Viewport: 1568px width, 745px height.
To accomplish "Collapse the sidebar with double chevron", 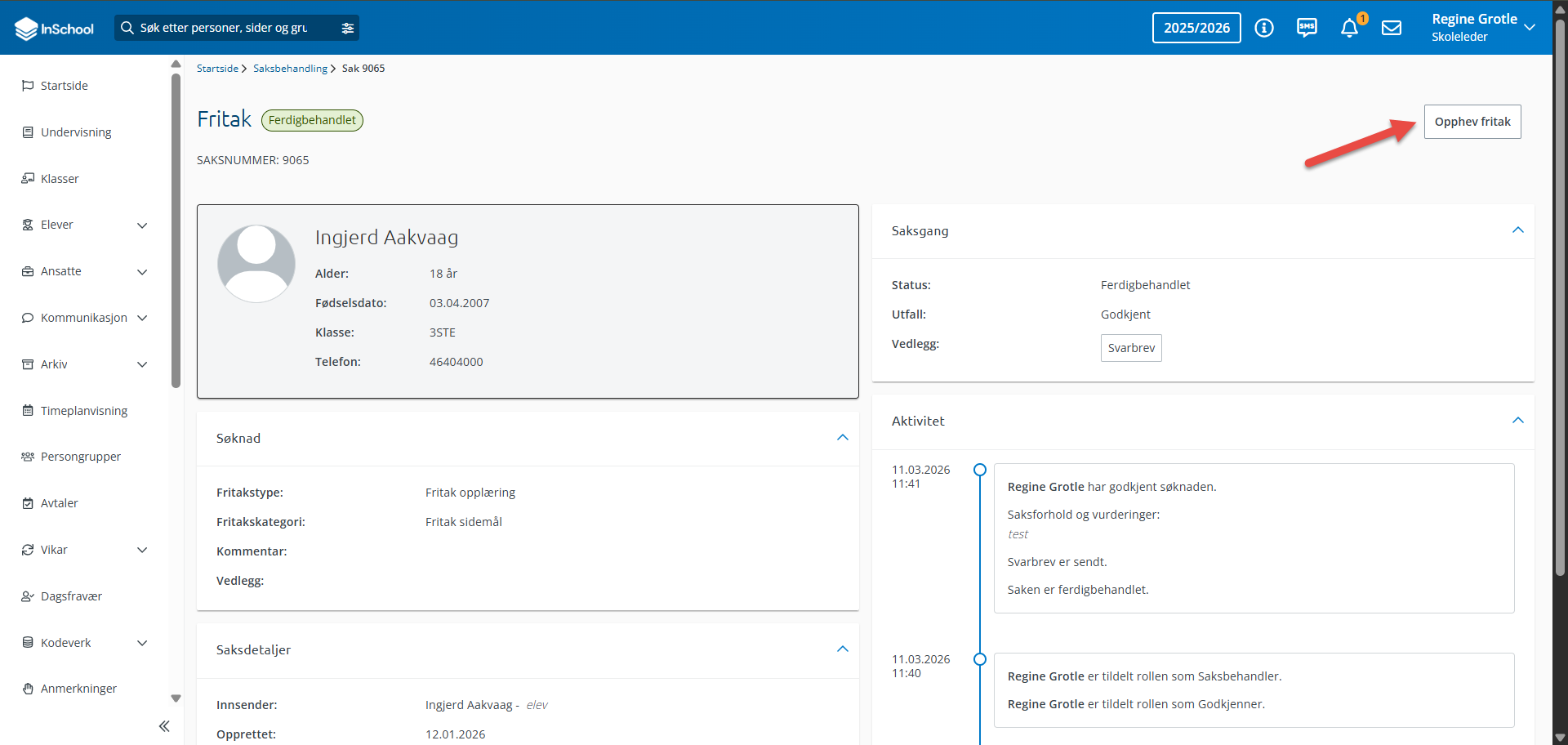I will [164, 726].
